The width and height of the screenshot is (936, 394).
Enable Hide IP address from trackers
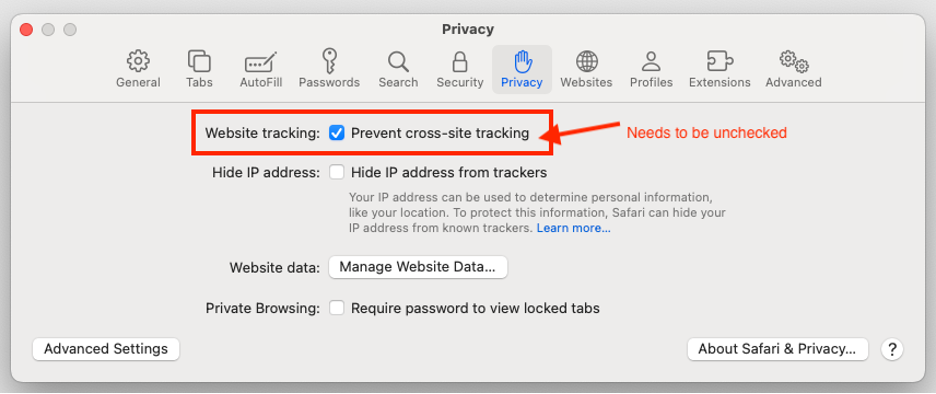(337, 173)
